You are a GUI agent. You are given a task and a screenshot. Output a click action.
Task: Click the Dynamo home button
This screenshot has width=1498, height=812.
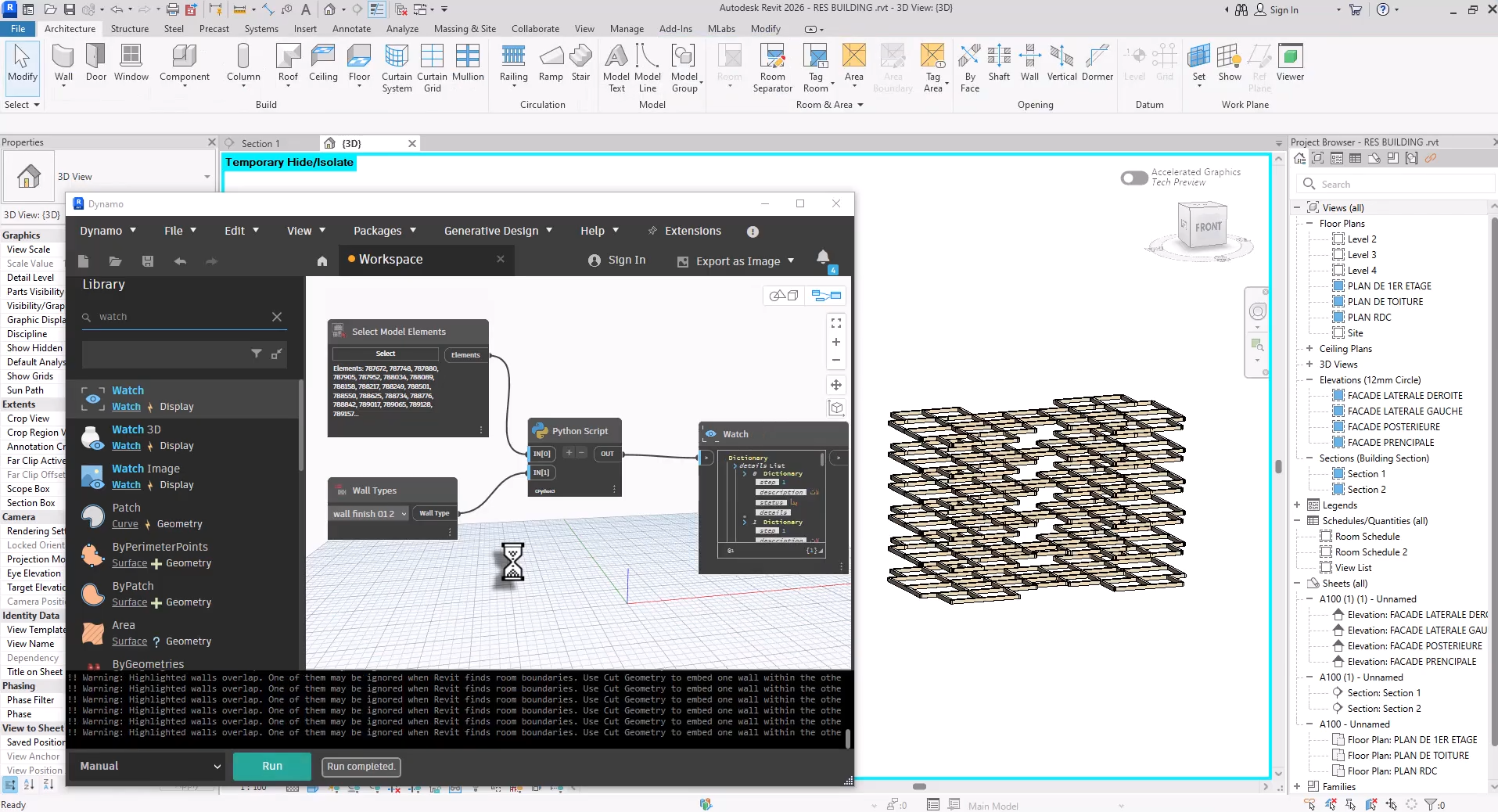pos(322,261)
